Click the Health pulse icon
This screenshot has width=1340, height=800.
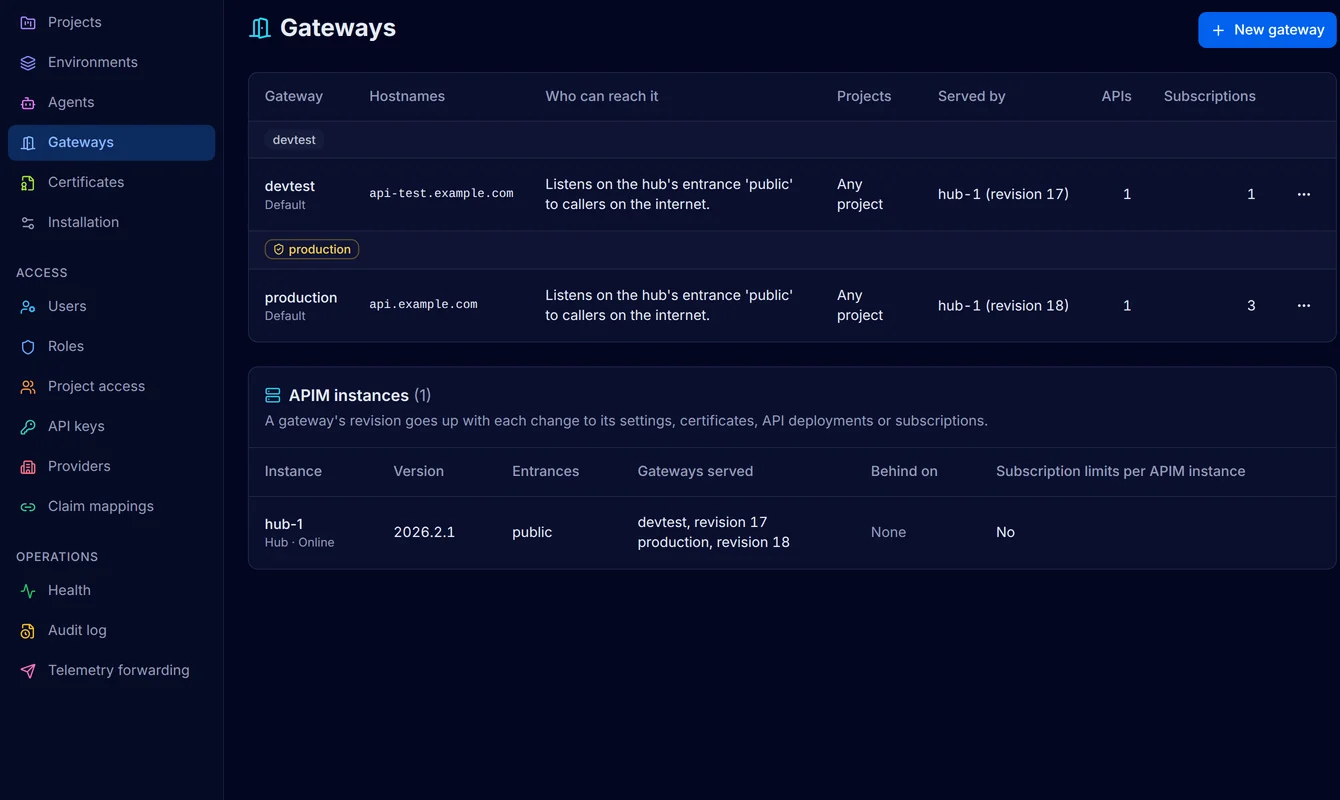coord(28,590)
